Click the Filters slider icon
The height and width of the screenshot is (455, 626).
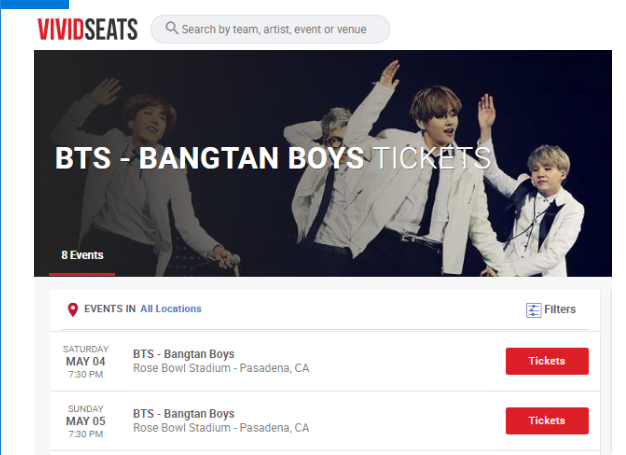[x=533, y=310]
